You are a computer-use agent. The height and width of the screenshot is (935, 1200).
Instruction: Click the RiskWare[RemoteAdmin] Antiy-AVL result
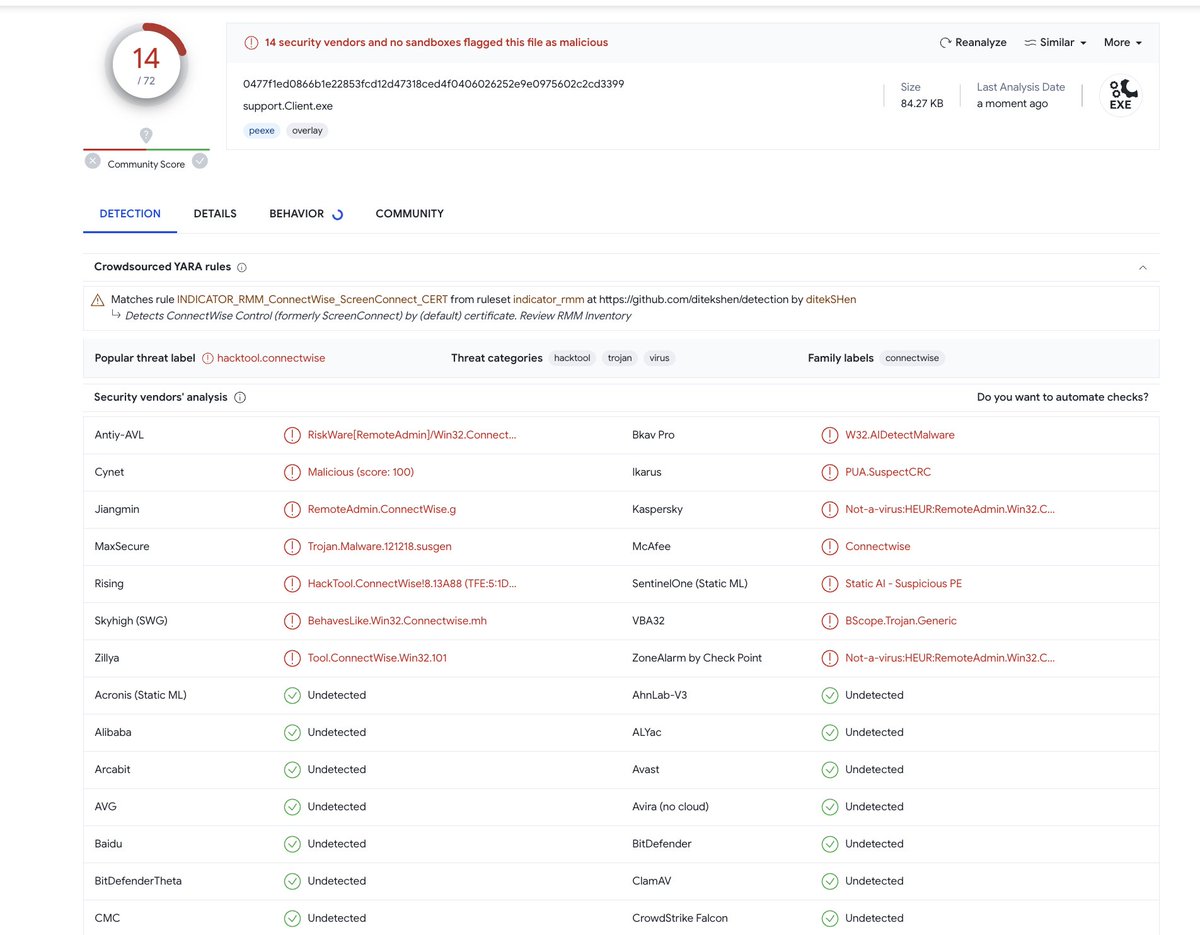(412, 435)
